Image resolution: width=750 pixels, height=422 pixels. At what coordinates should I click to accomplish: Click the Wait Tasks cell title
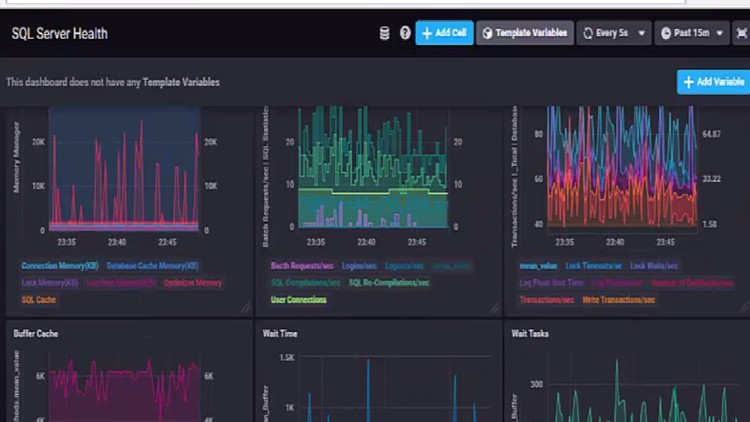(x=530, y=333)
